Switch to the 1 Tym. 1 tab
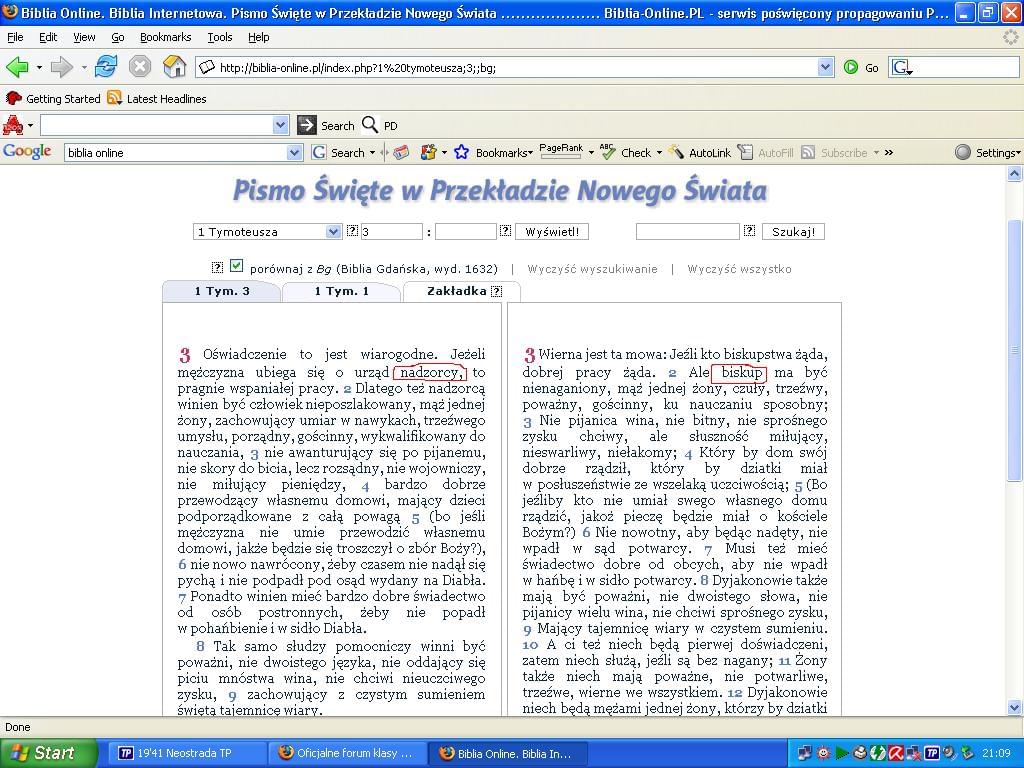The image size is (1024, 768). tap(342, 291)
